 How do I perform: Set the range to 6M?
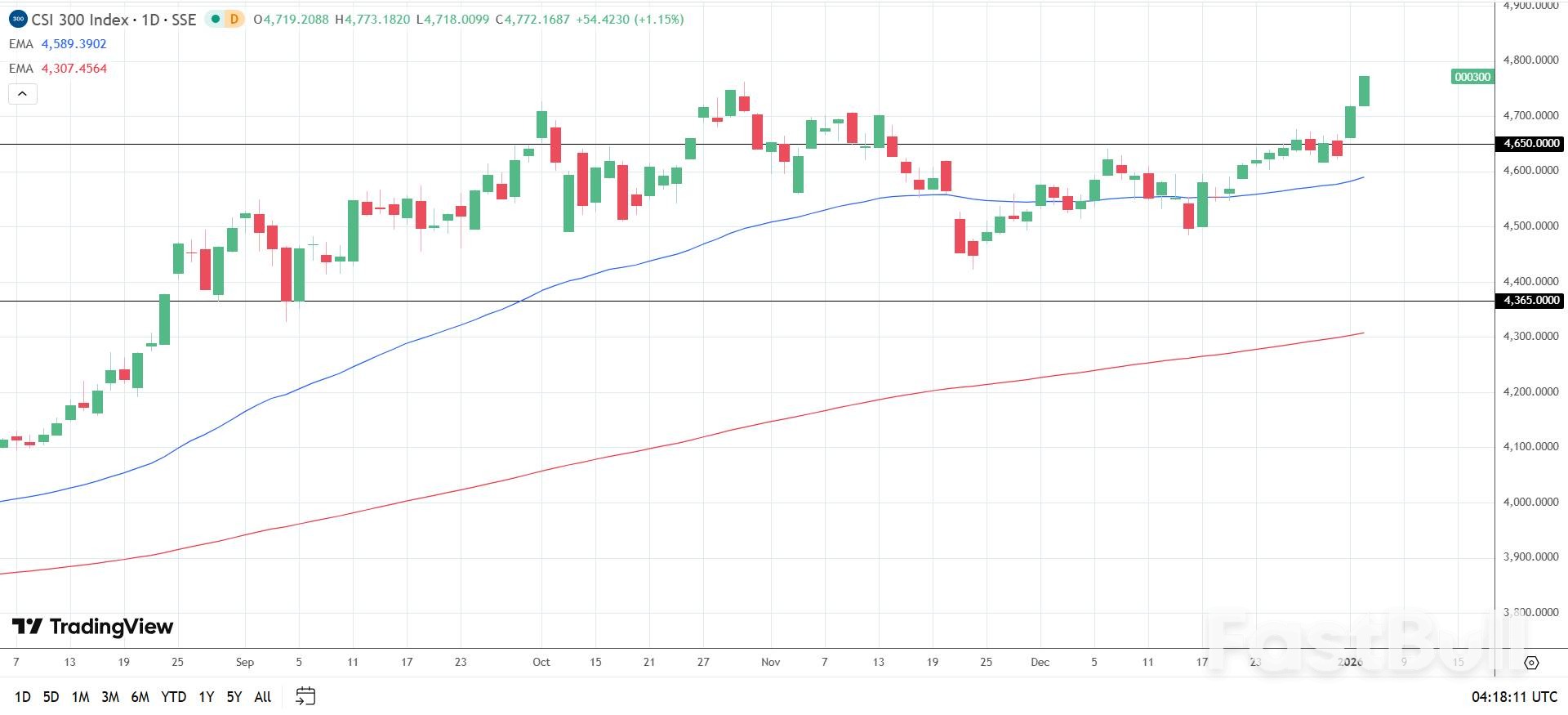coord(140,697)
